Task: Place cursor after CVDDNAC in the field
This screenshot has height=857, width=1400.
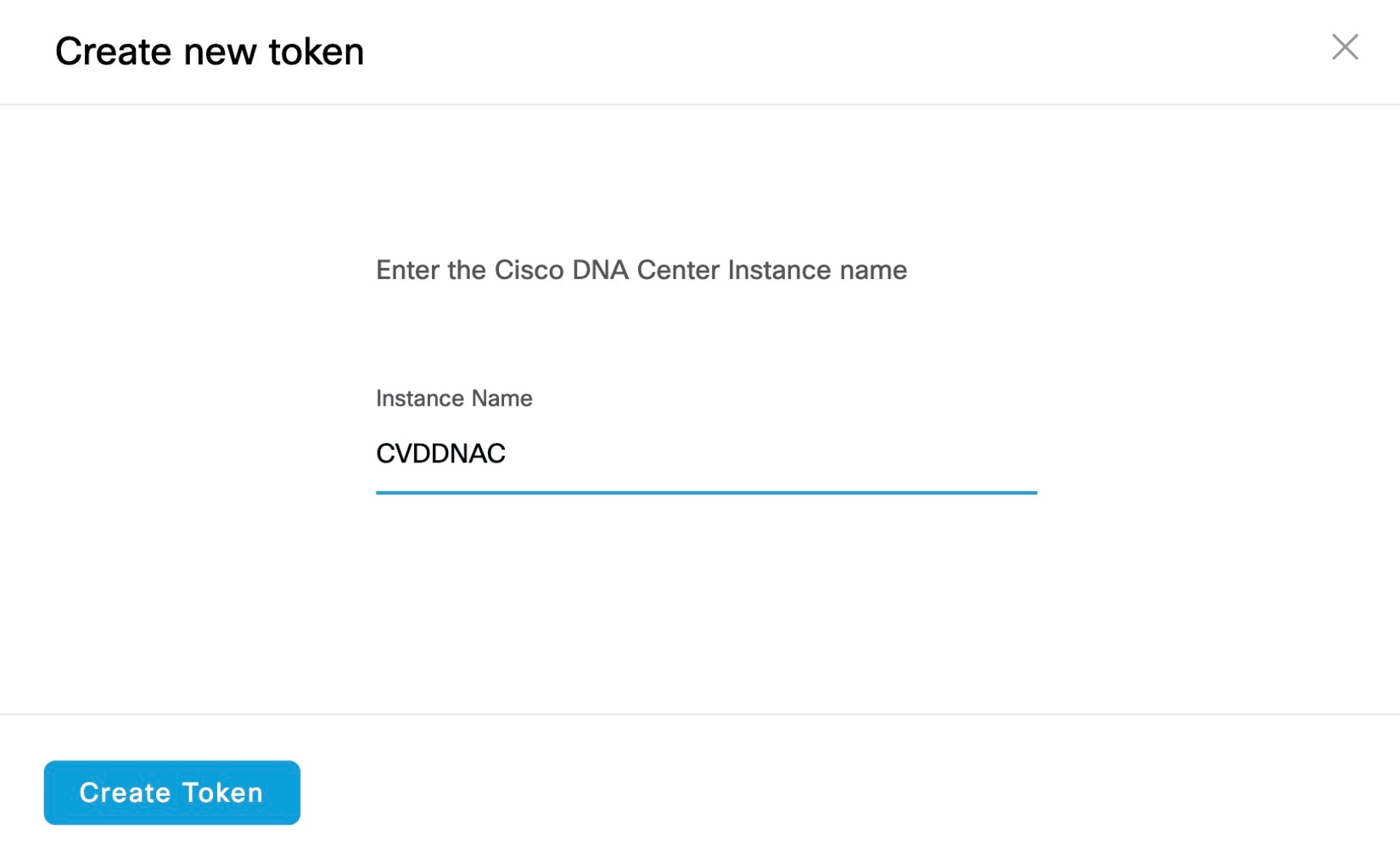Action: [x=508, y=454]
